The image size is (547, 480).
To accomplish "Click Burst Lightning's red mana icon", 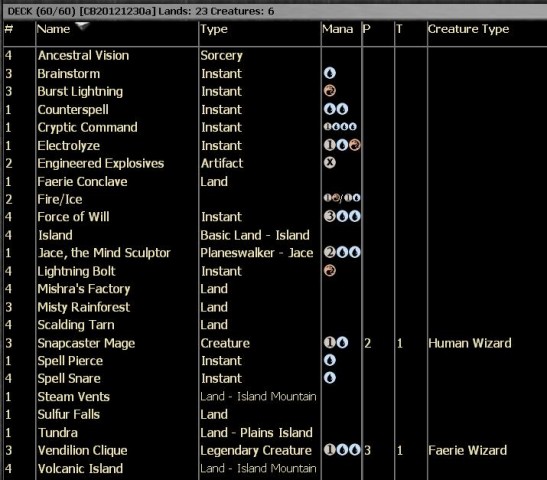I will [330, 91].
